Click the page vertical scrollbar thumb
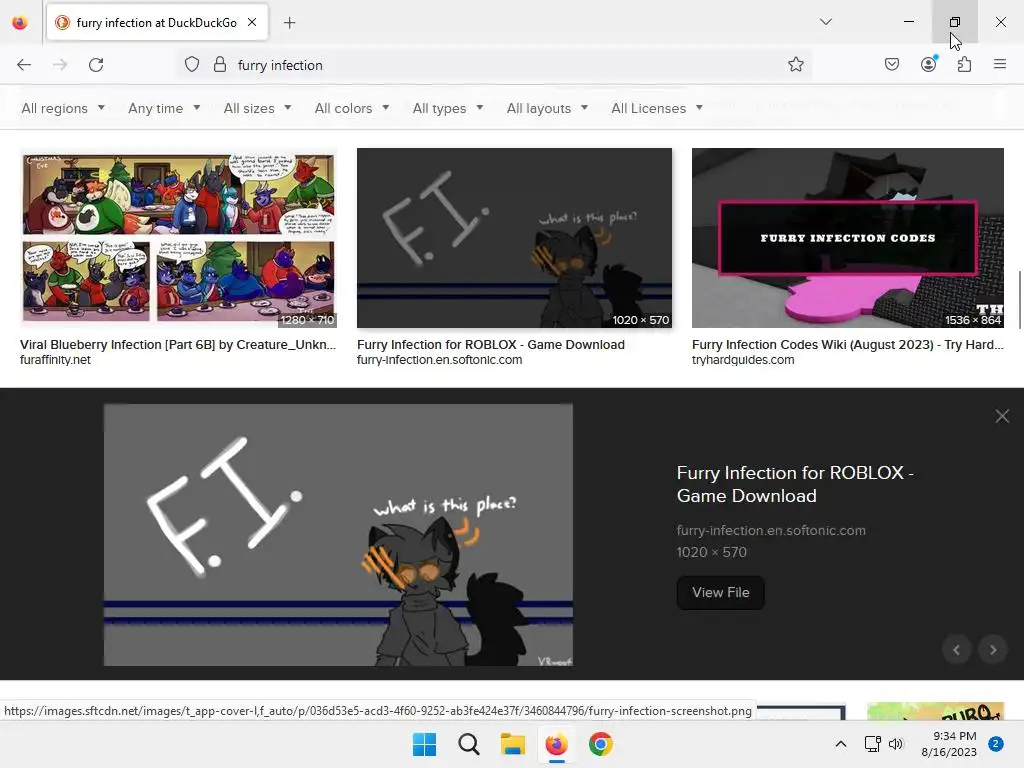This screenshot has height=768, width=1024. 1019,300
